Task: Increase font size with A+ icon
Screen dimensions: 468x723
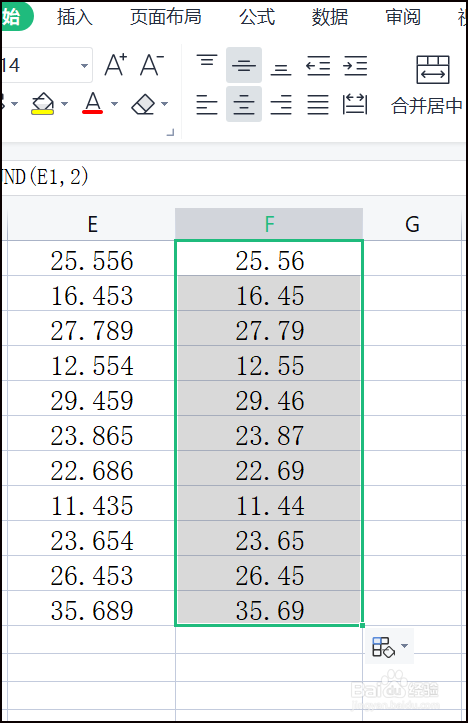Action: pos(115,65)
